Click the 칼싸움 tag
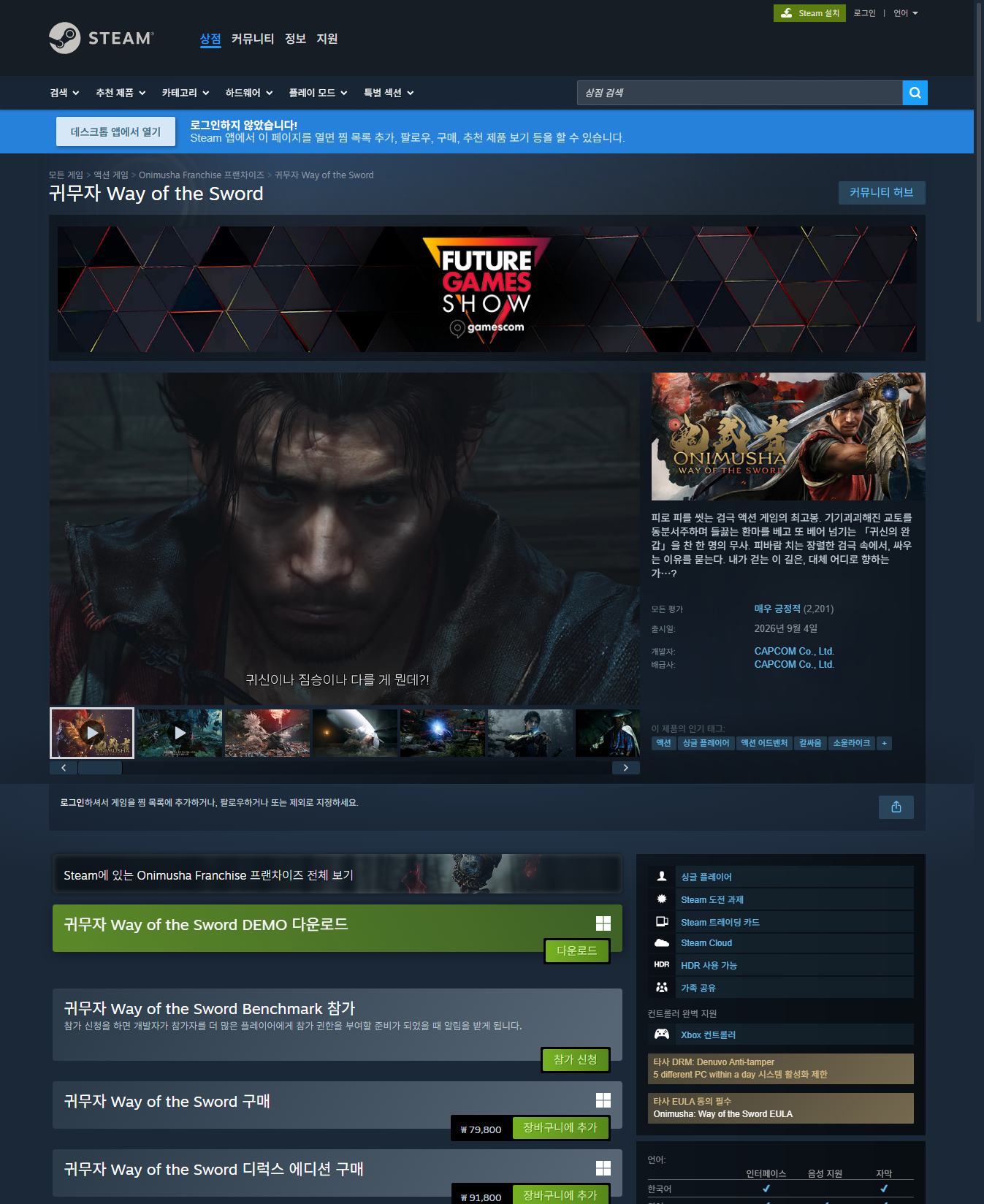984x1204 pixels. click(810, 743)
